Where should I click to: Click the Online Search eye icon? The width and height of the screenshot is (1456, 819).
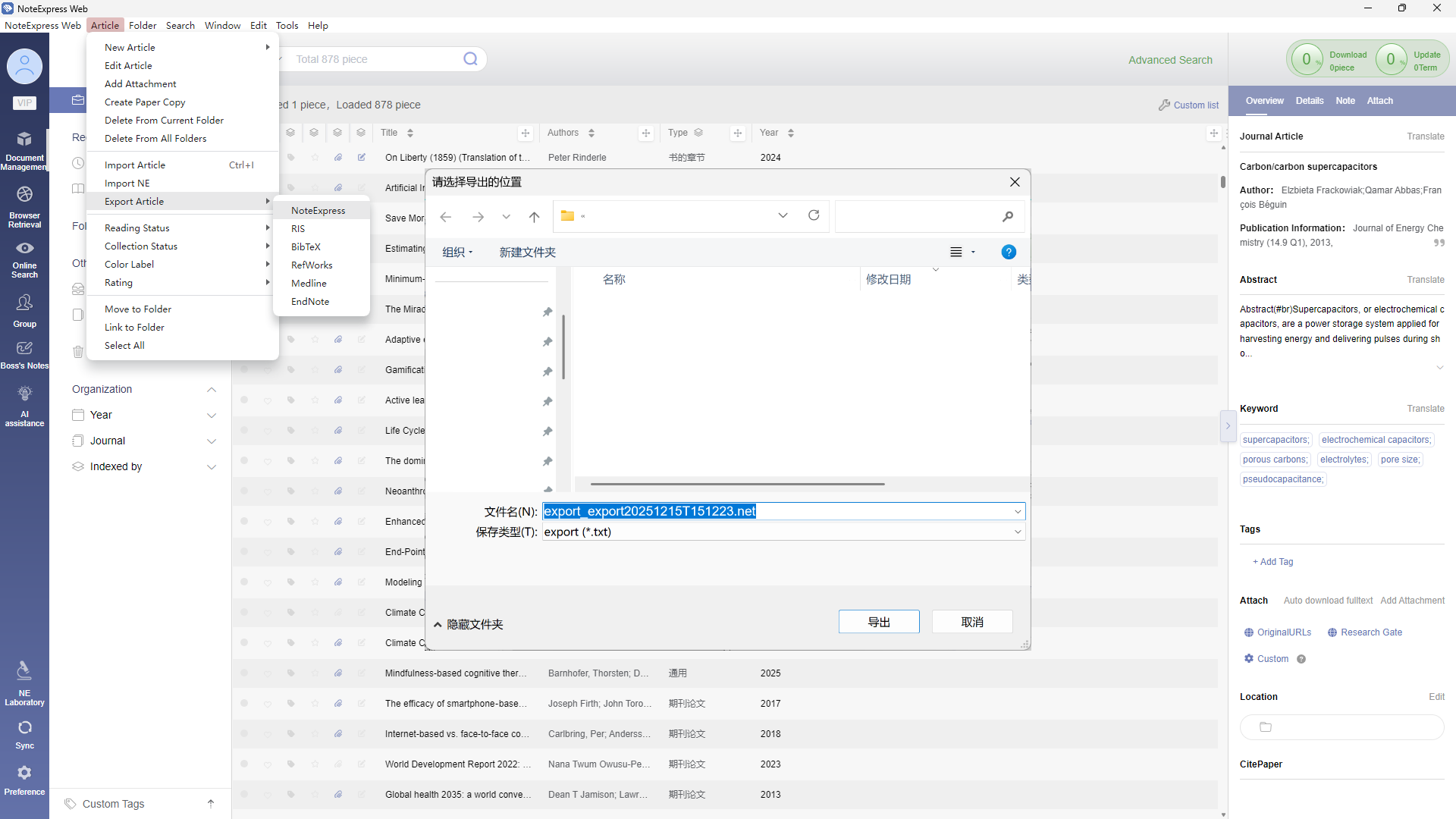point(24,249)
